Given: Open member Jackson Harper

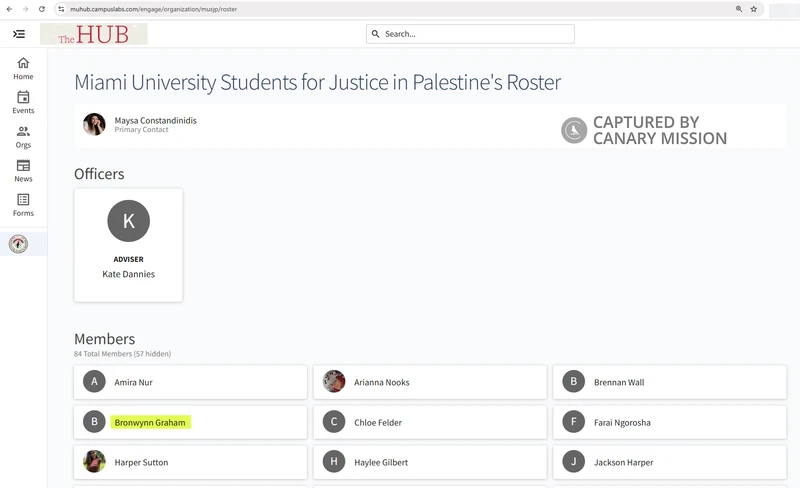Looking at the screenshot, I should click(669, 462).
